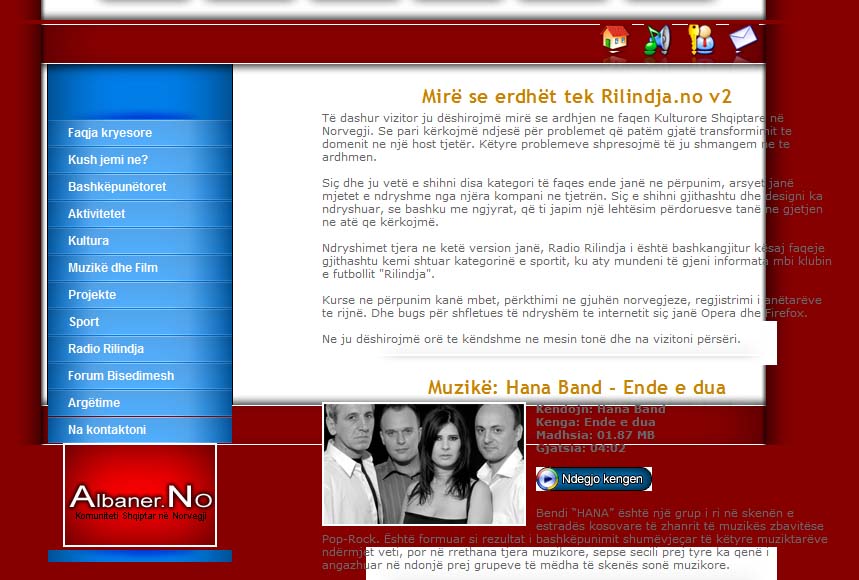Select Kultura in the sidebar
This screenshot has width=859, height=580.
coord(140,240)
